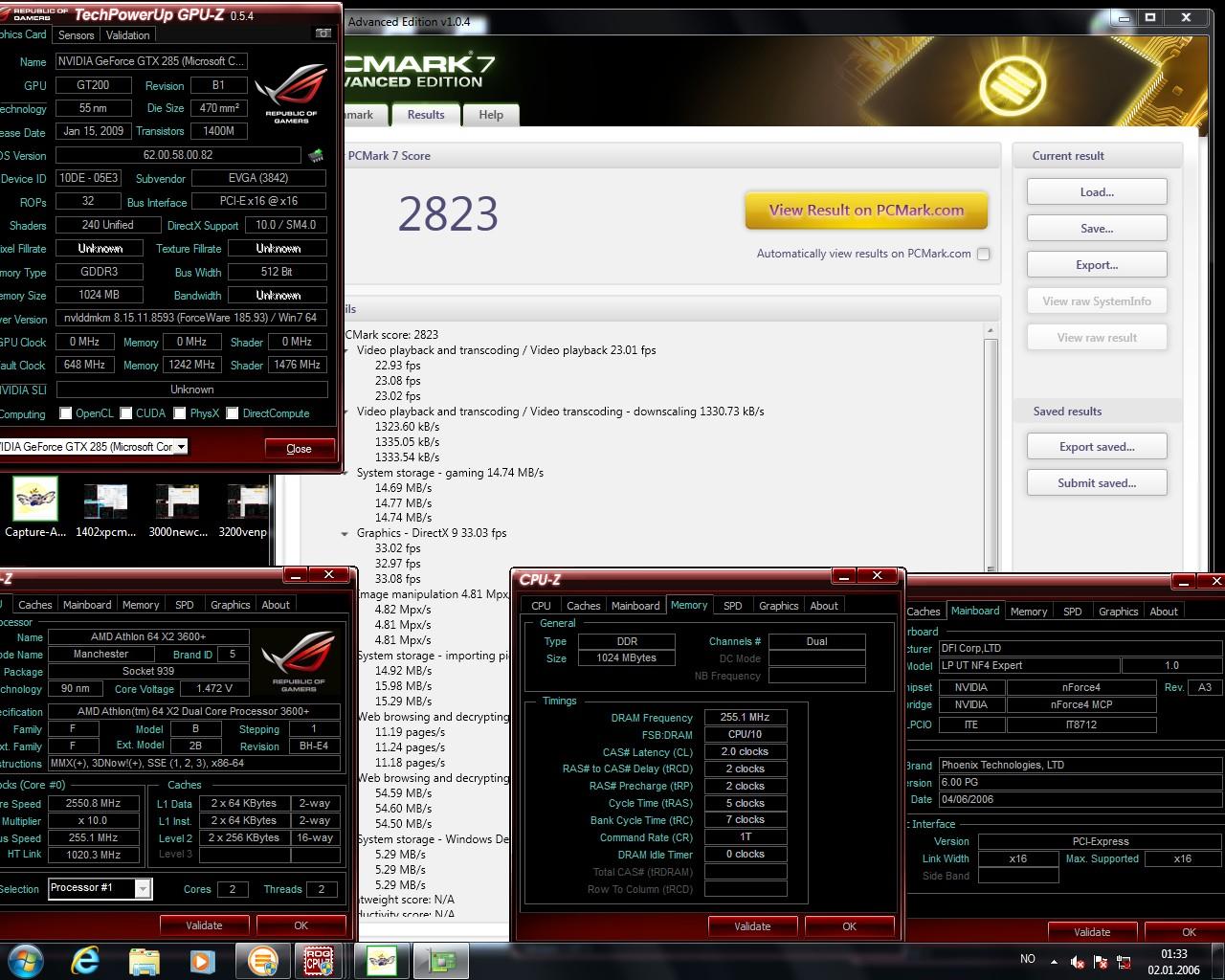Open Windows Explorer from the taskbar

point(144,960)
